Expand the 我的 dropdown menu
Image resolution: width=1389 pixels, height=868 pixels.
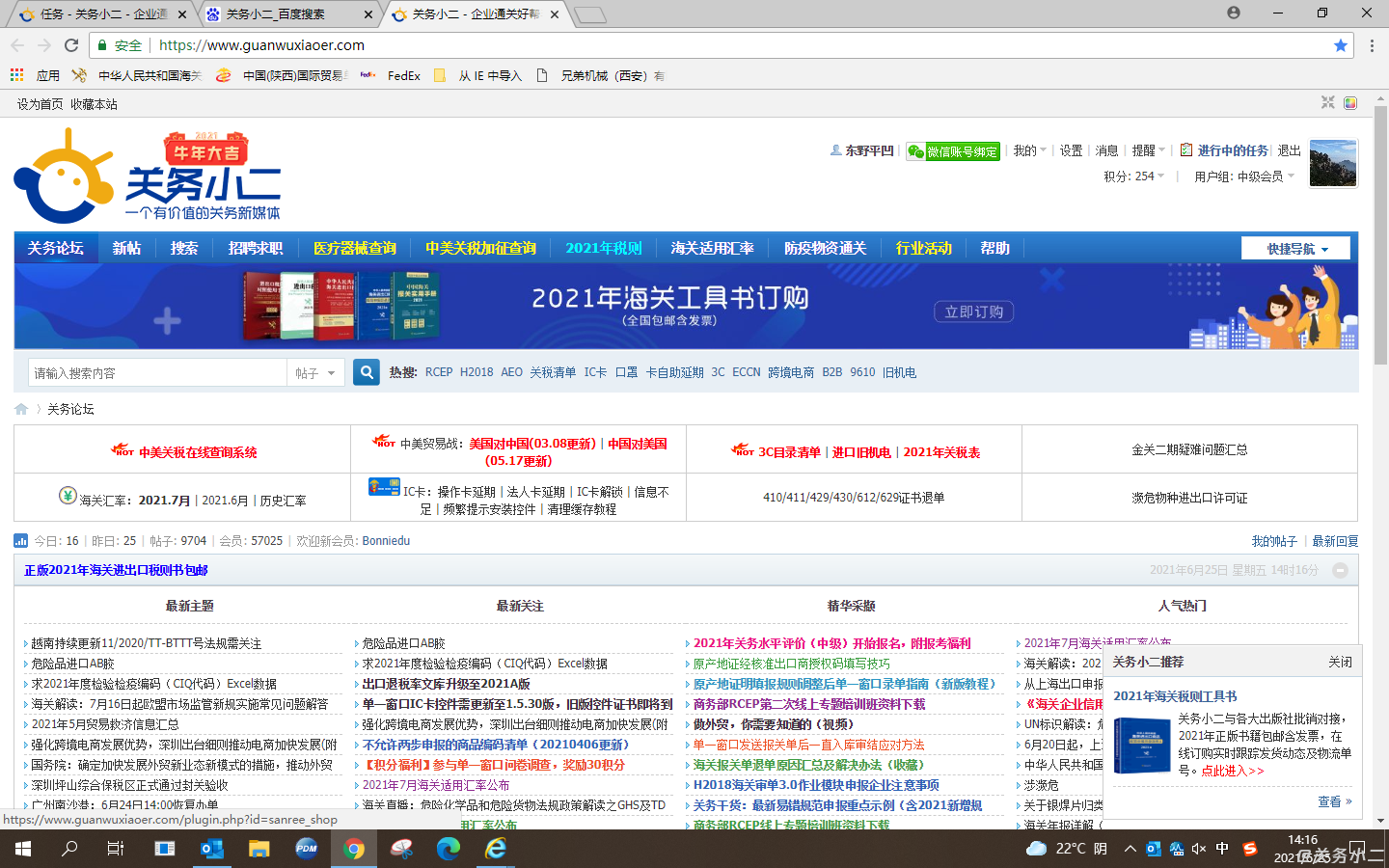(x=1029, y=150)
